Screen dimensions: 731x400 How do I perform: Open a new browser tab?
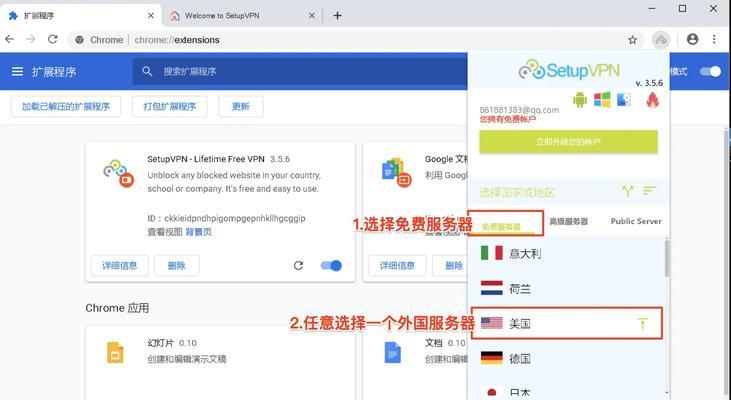[338, 15]
